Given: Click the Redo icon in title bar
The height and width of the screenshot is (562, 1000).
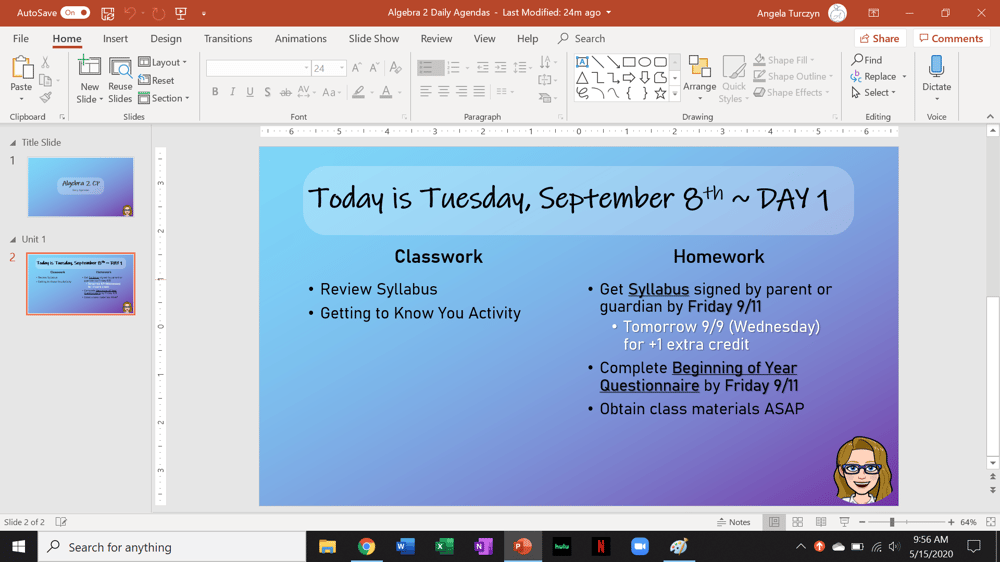Looking at the screenshot, I should point(158,13).
